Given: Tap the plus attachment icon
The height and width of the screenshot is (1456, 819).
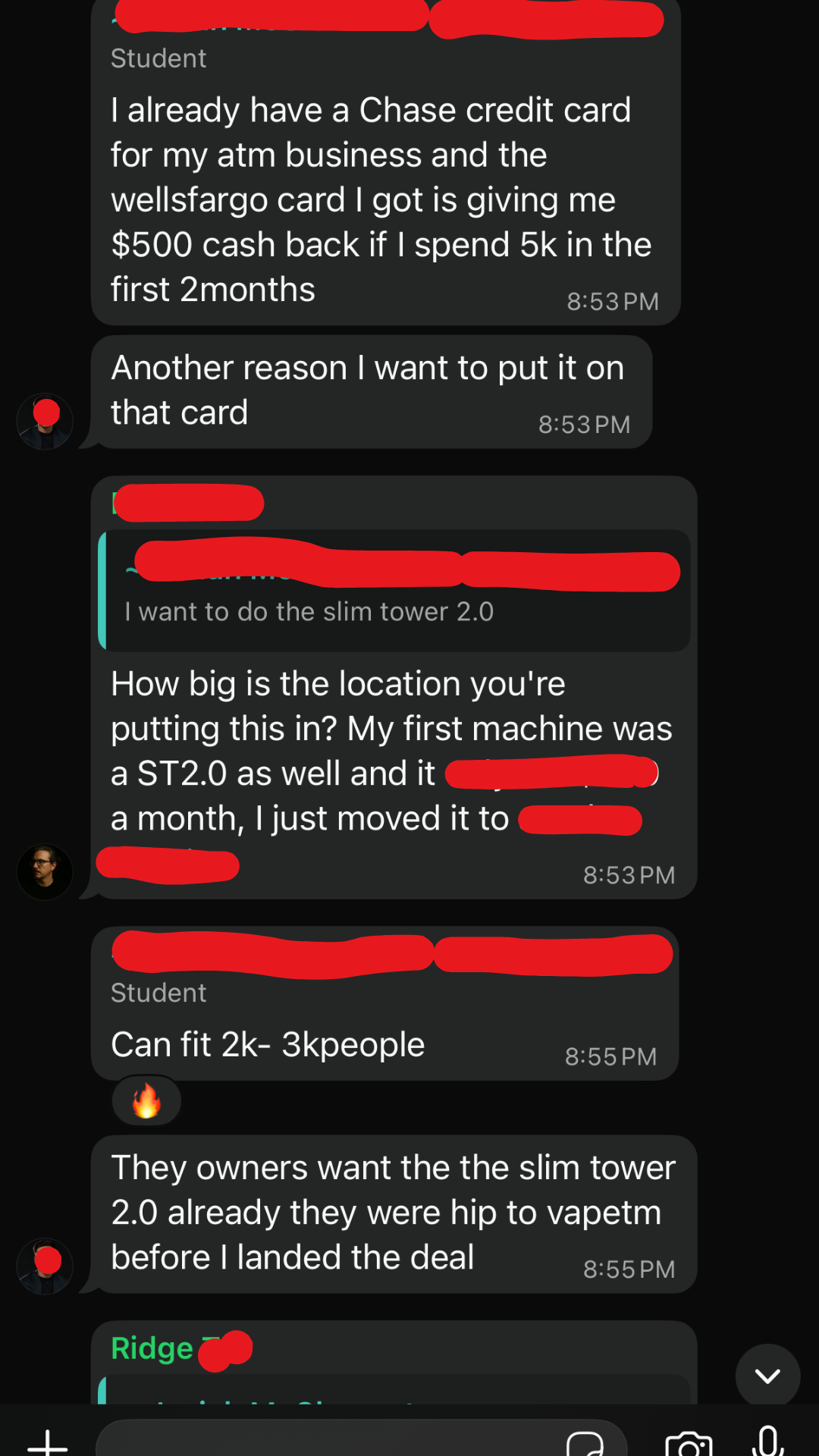Looking at the screenshot, I should (x=47, y=1441).
